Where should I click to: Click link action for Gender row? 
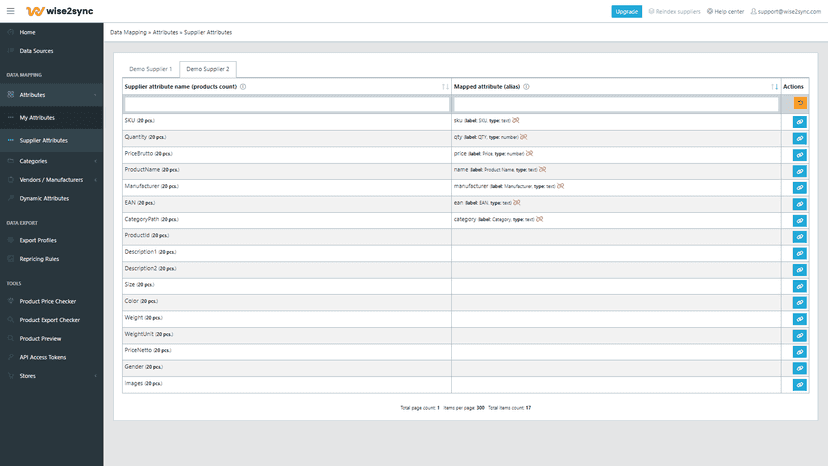point(799,368)
